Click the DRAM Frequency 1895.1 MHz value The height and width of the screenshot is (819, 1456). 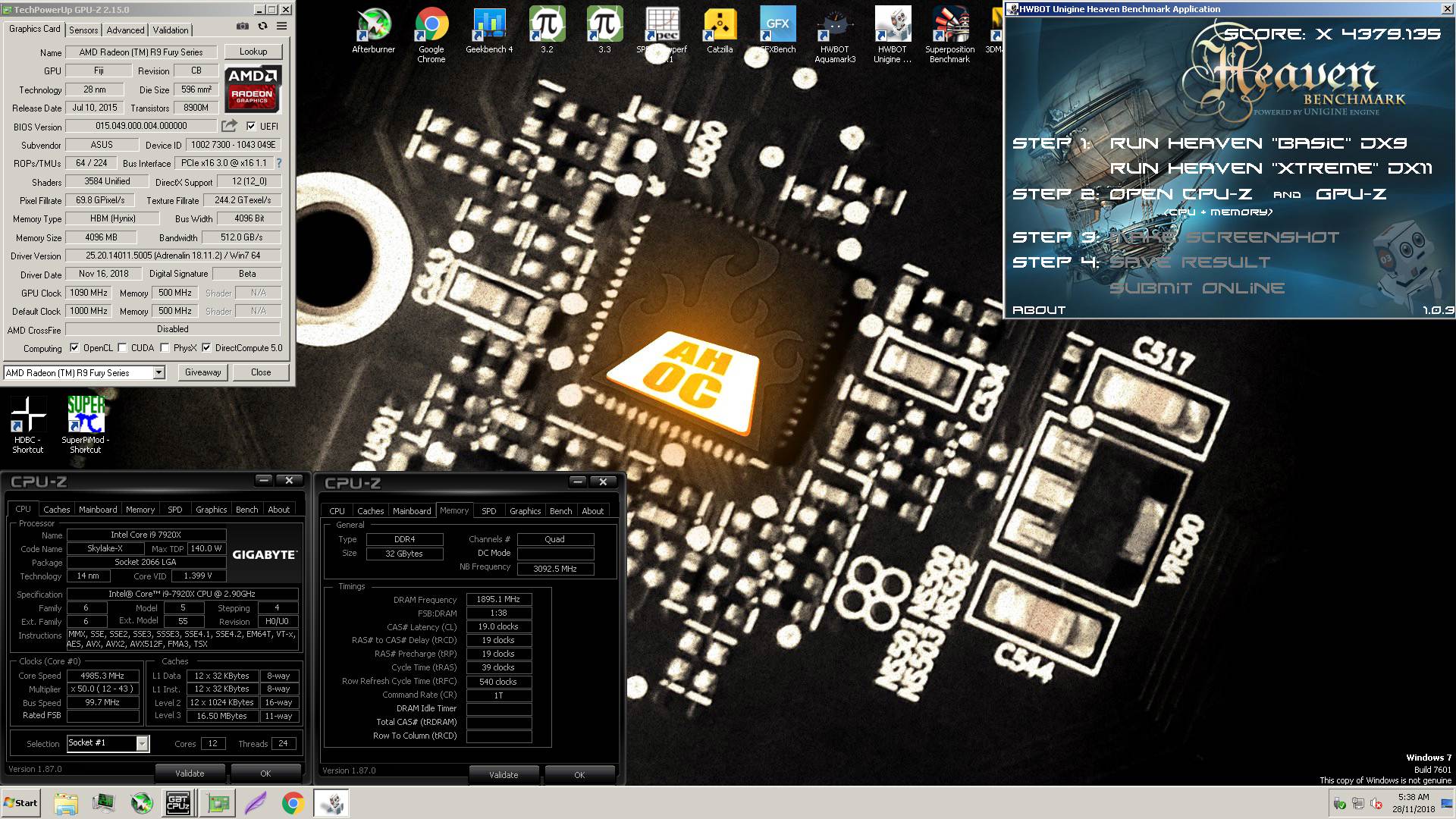(498, 599)
